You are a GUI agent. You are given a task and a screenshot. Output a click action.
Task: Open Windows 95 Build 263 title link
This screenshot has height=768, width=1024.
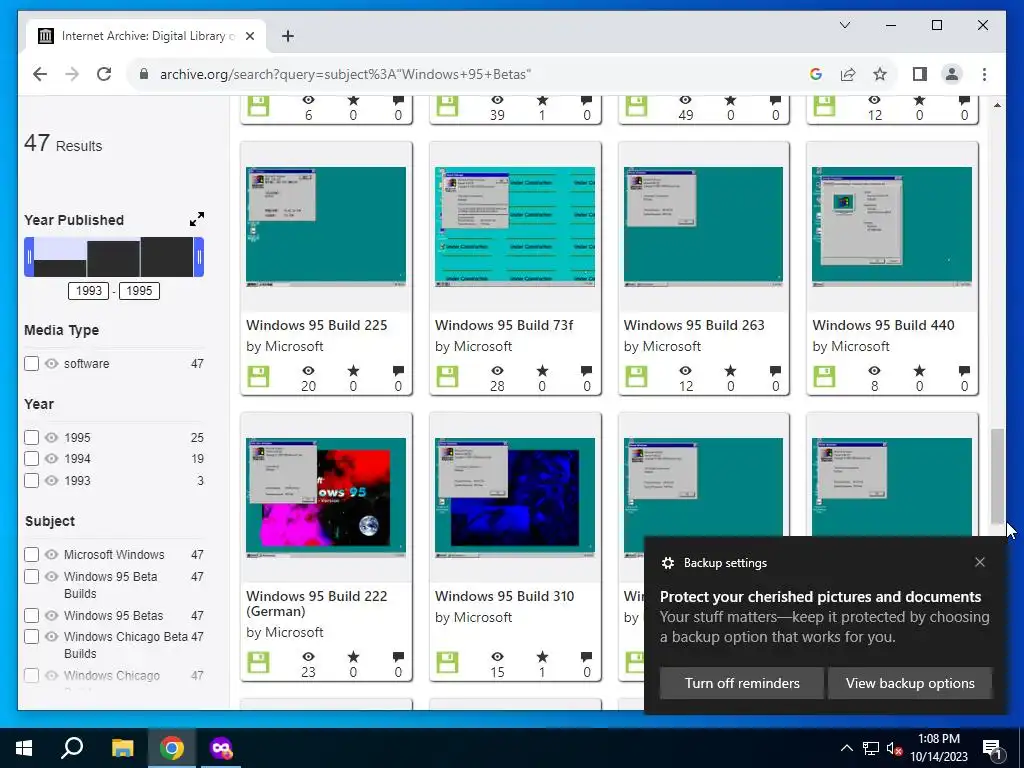[694, 325]
